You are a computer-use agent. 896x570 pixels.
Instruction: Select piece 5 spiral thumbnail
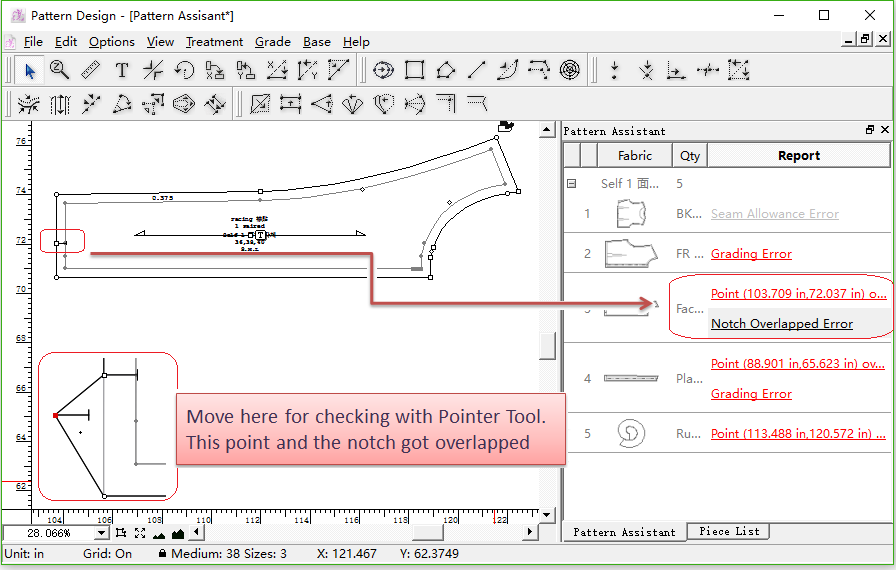point(632,433)
